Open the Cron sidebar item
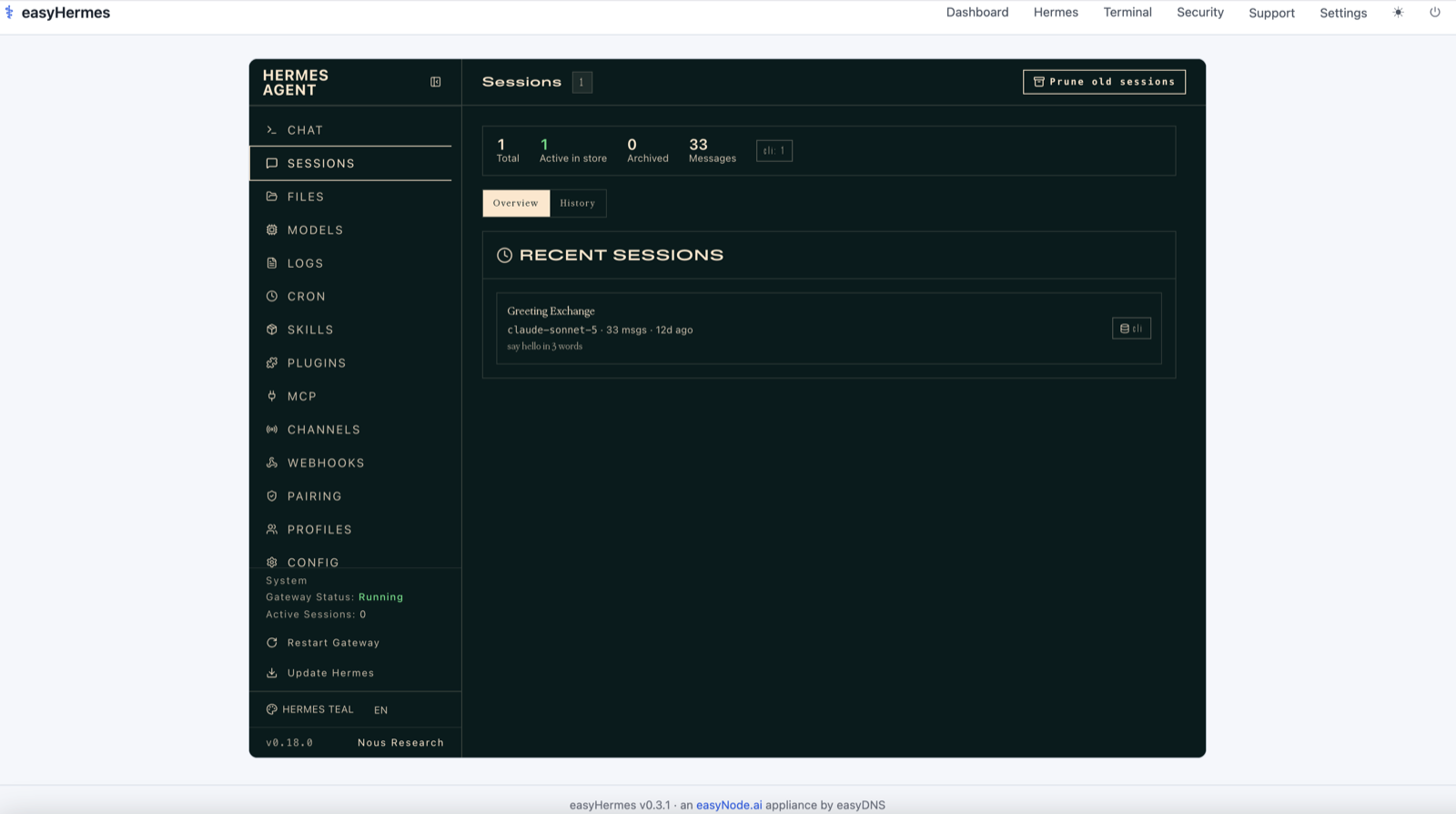The height and width of the screenshot is (814, 1456). pos(350,297)
